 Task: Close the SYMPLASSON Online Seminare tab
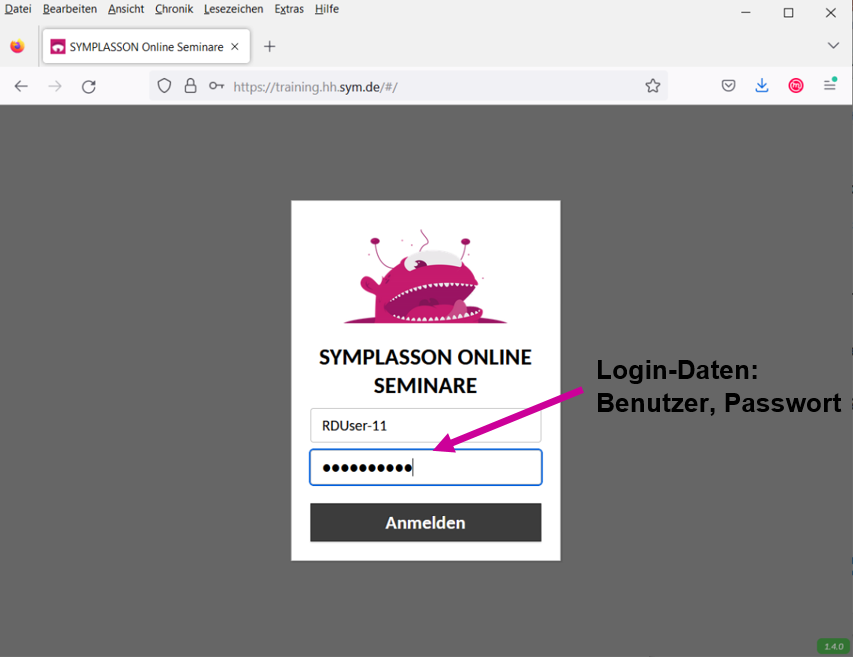coord(235,47)
